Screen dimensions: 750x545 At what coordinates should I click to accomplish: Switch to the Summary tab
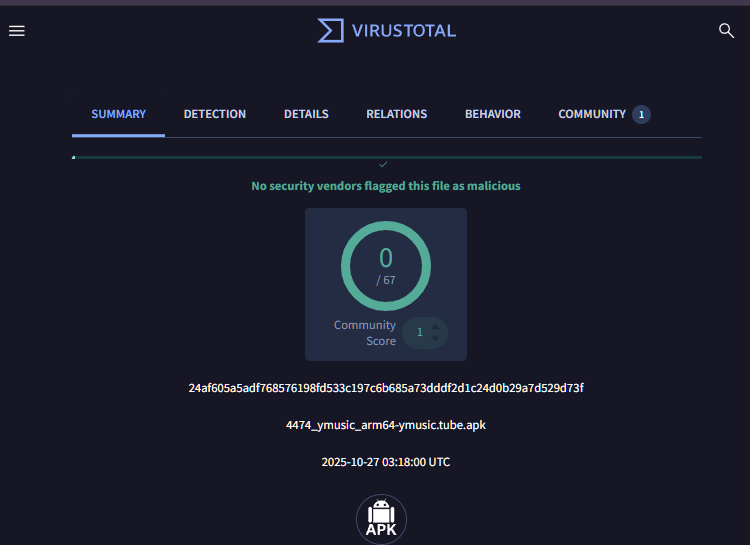(119, 114)
